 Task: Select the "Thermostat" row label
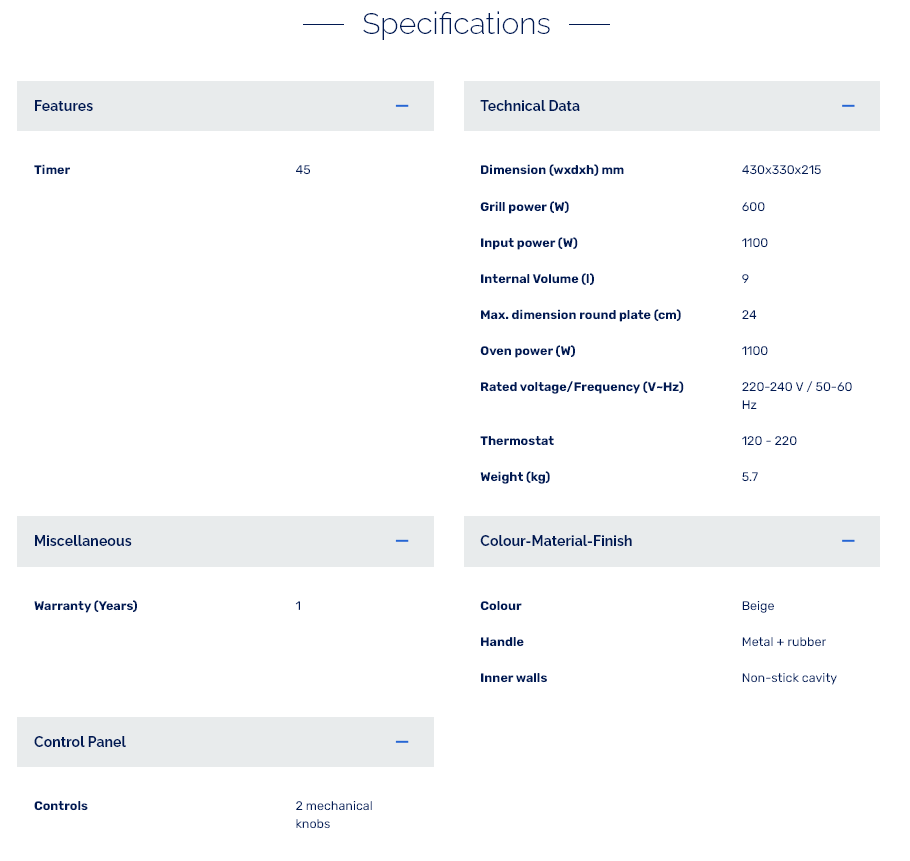coord(517,441)
